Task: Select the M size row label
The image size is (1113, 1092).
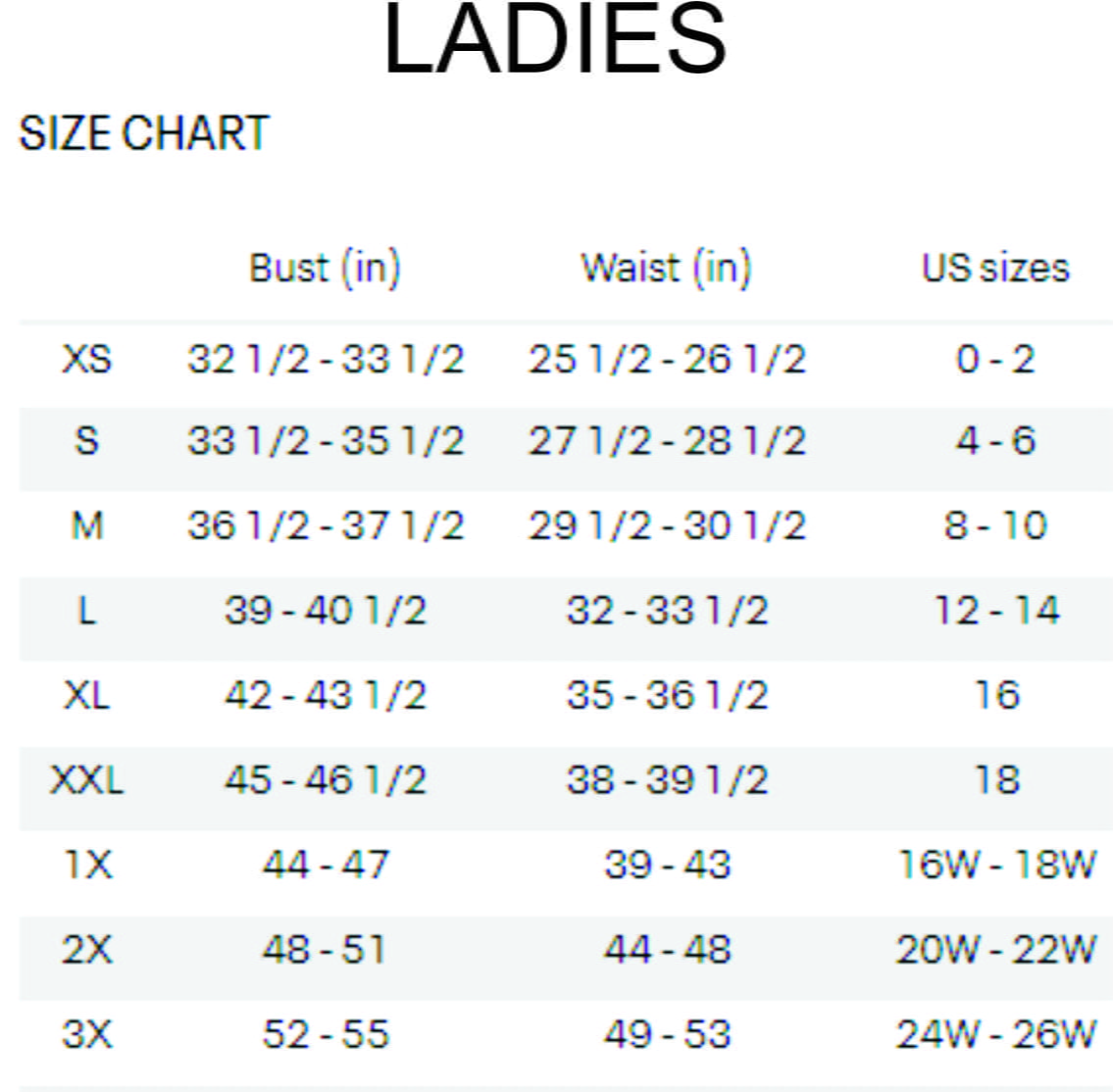Action: click(x=86, y=526)
